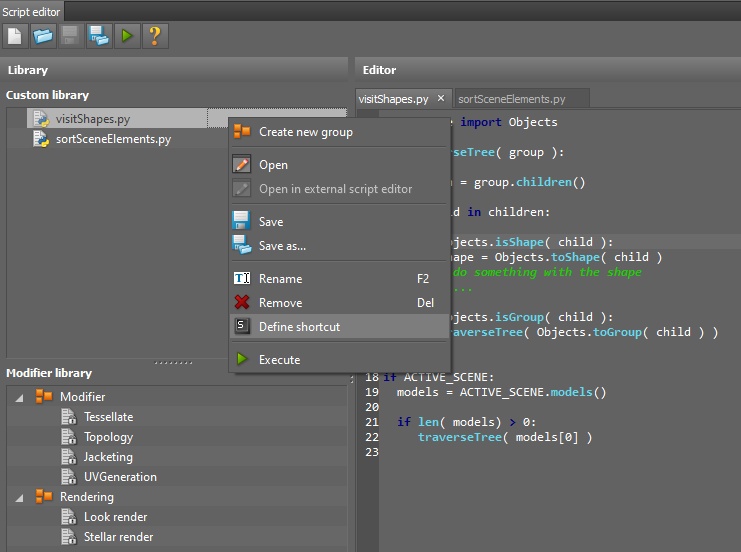Image resolution: width=741 pixels, height=552 pixels.
Task: Select Define shortcut in the context menu
Action: point(299,327)
